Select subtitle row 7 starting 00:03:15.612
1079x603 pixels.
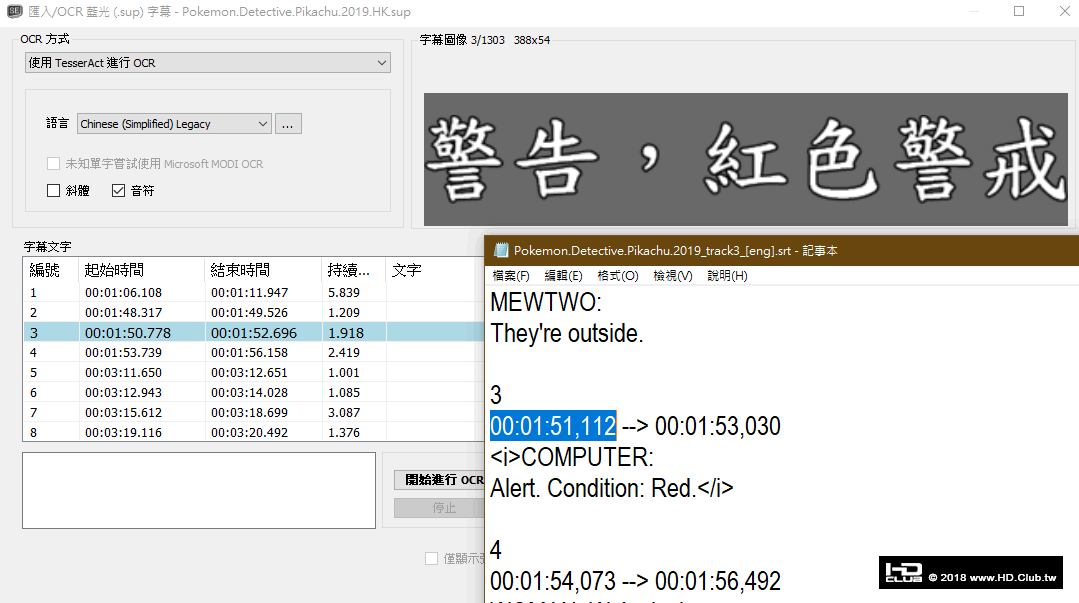pos(253,412)
